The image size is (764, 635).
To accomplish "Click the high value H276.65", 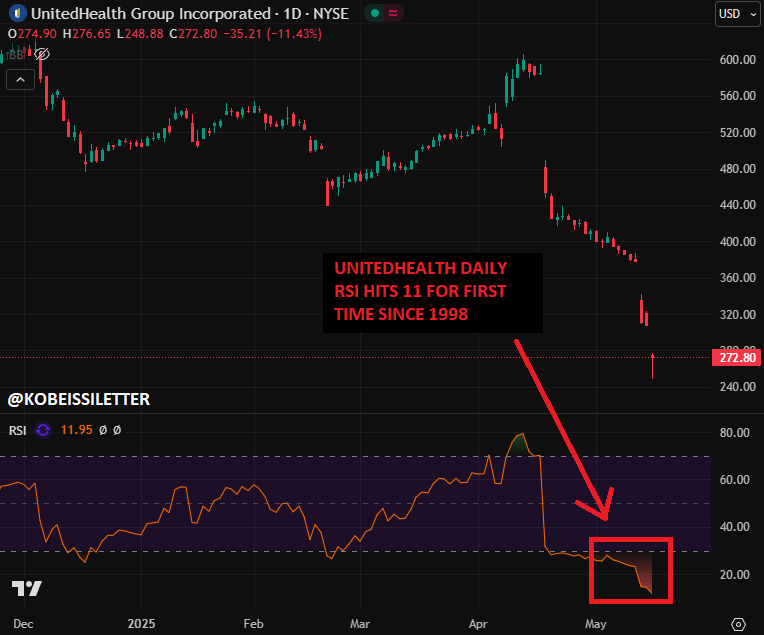I will pyautogui.click(x=87, y=34).
